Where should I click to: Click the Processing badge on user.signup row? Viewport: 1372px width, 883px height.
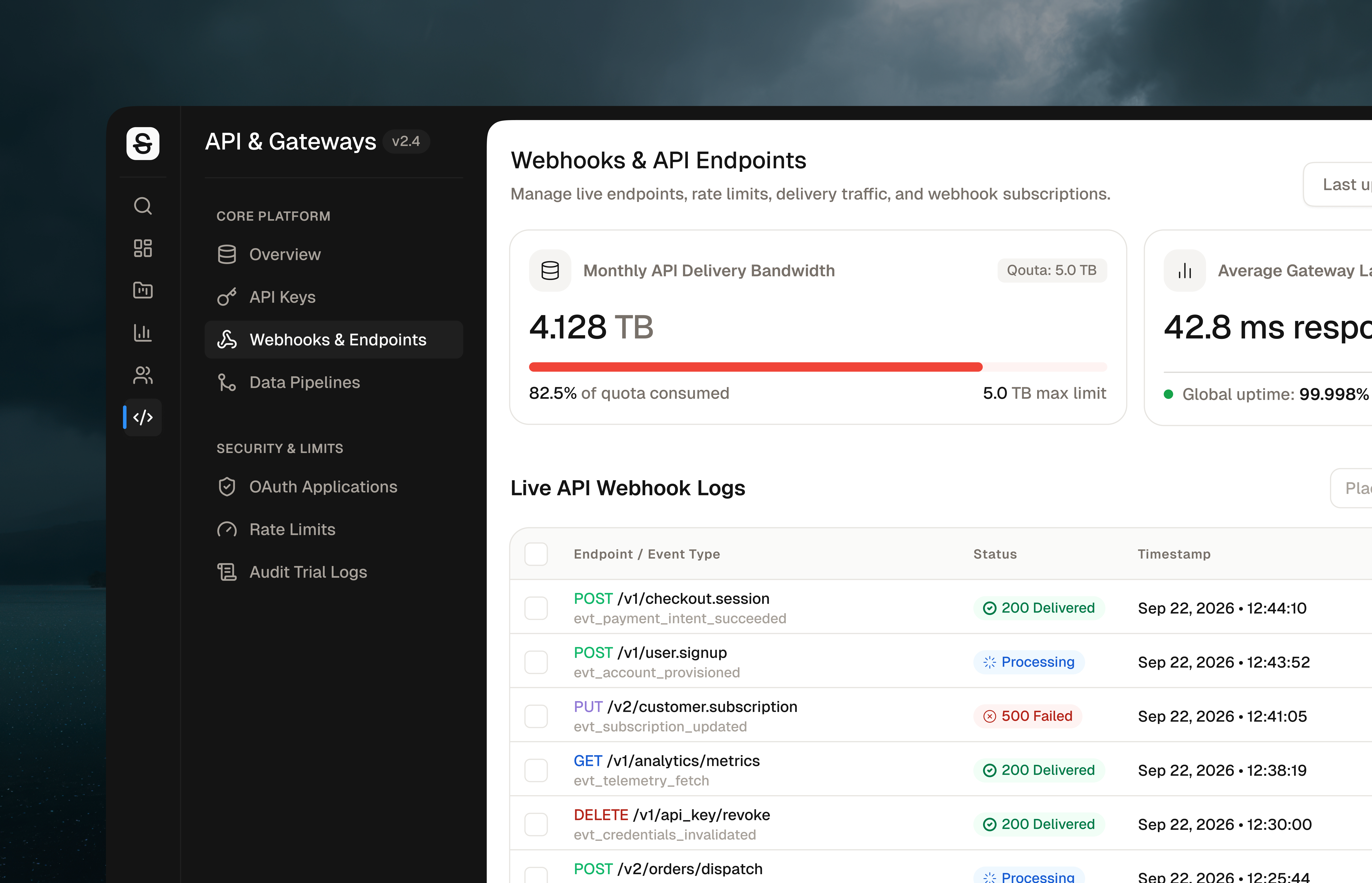pyautogui.click(x=1029, y=662)
